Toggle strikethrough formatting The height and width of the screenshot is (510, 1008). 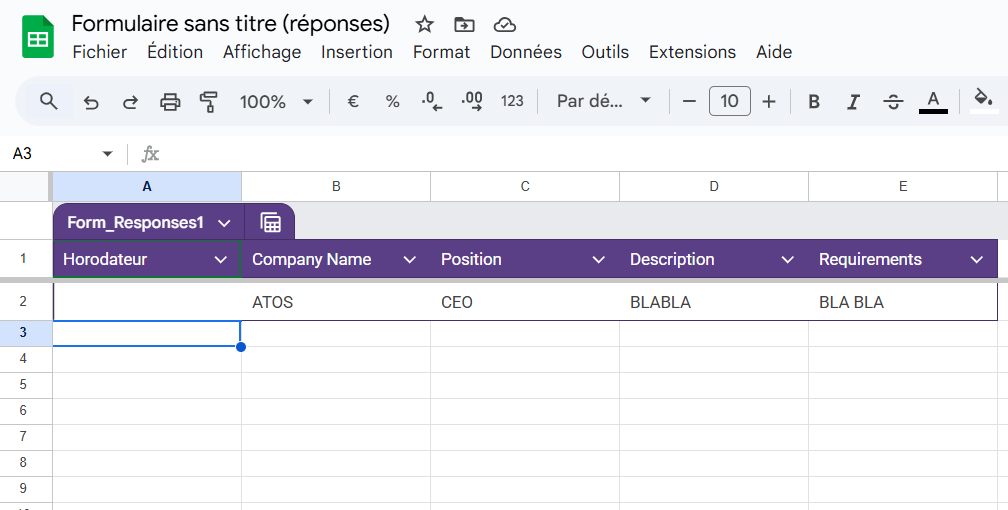[x=893, y=102]
